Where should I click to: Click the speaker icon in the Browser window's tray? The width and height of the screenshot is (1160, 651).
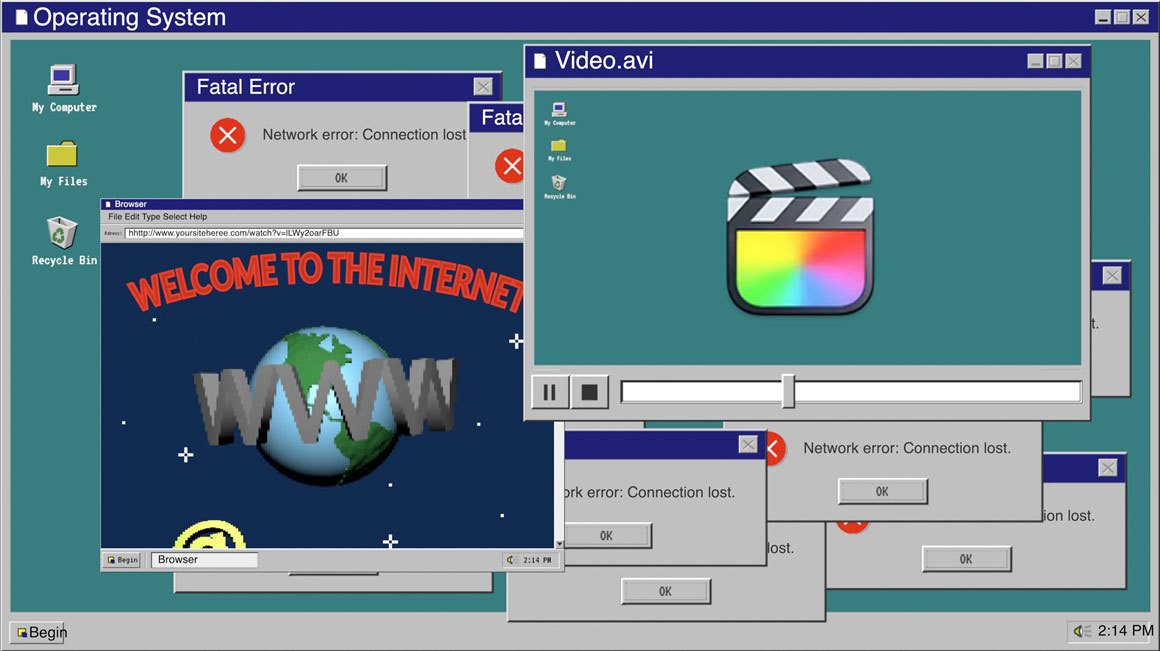[512, 560]
